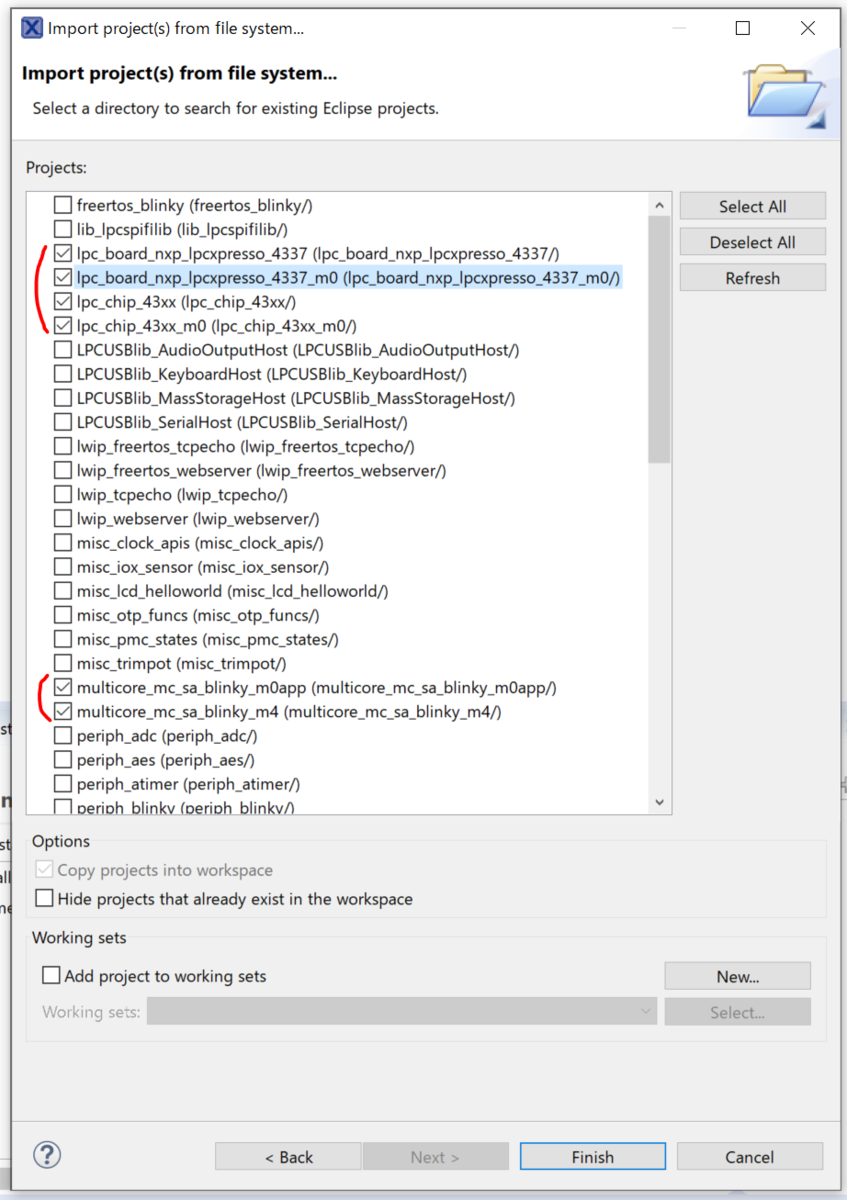
Task: Click New... working set button
Action: pos(737,976)
